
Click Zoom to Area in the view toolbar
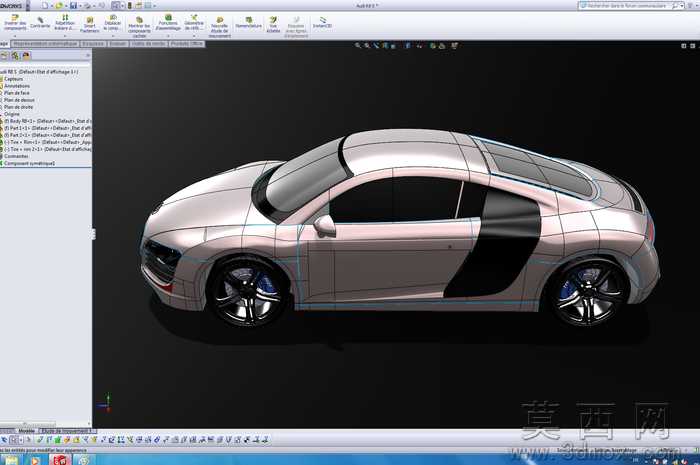(x=367, y=46)
